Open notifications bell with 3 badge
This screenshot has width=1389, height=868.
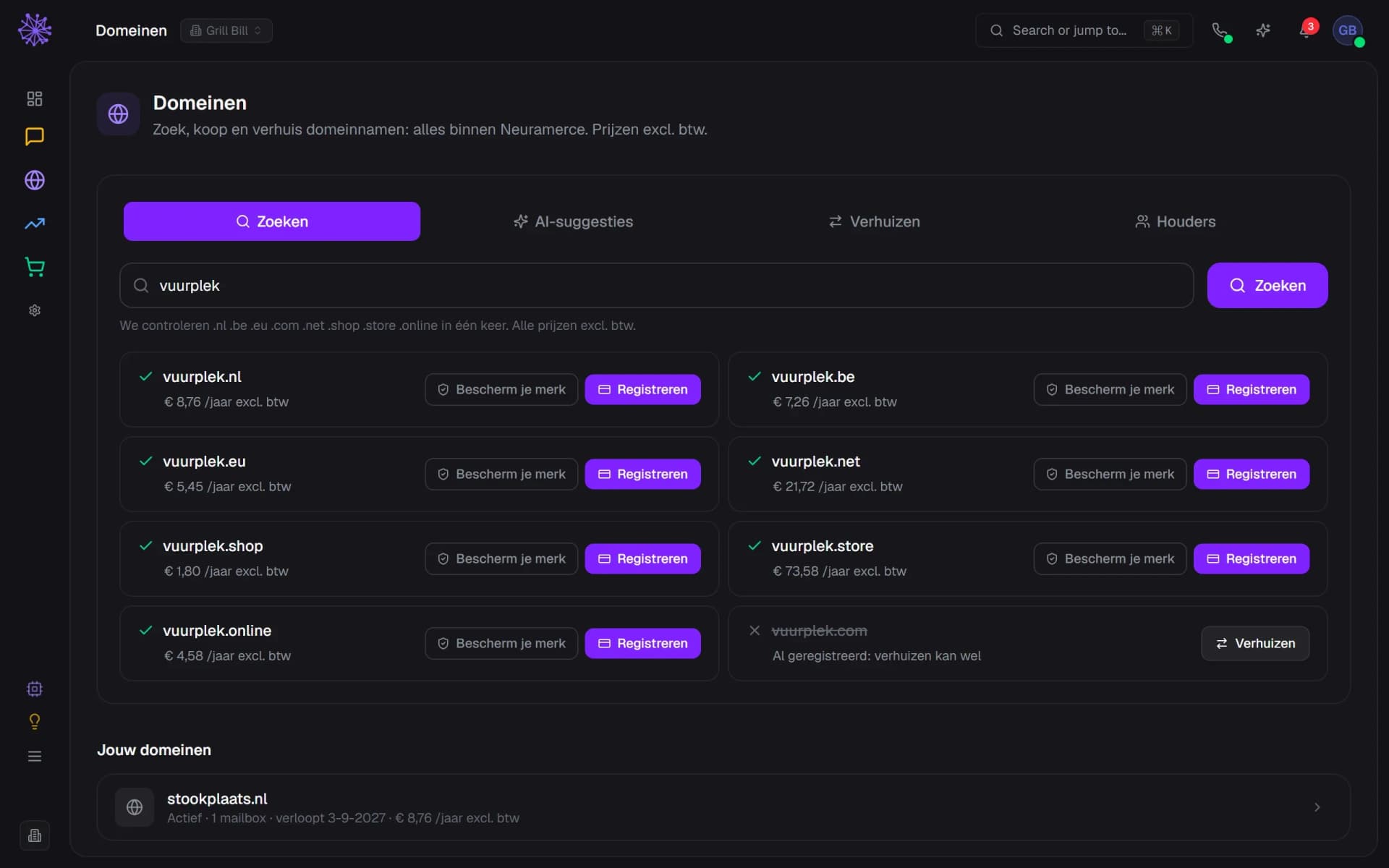coord(1307,30)
